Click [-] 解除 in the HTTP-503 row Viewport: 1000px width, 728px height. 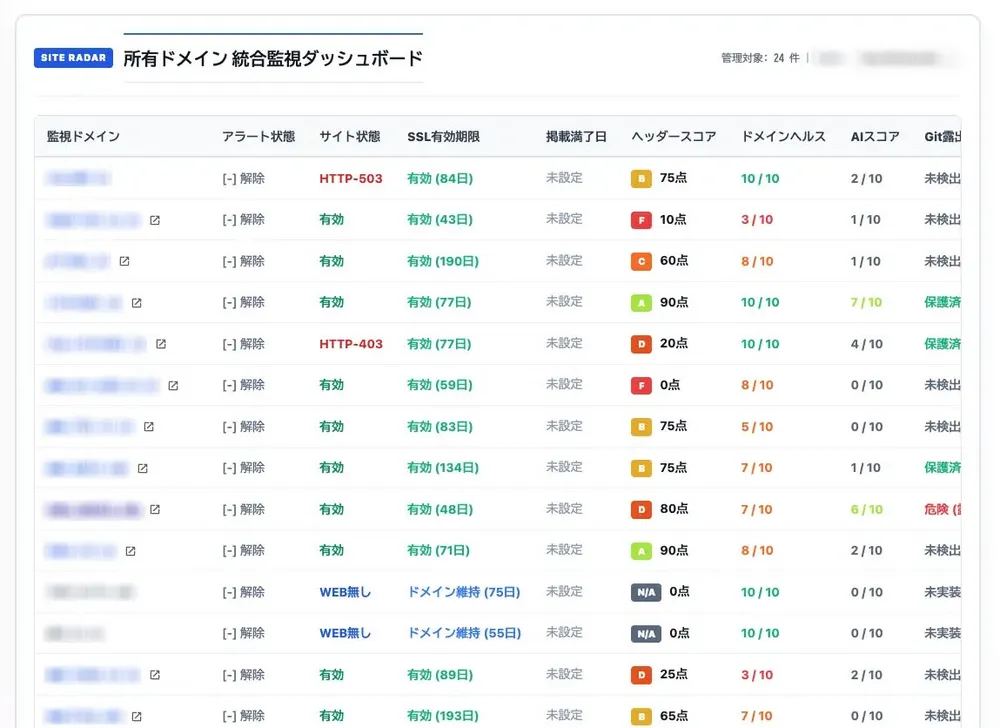243,178
